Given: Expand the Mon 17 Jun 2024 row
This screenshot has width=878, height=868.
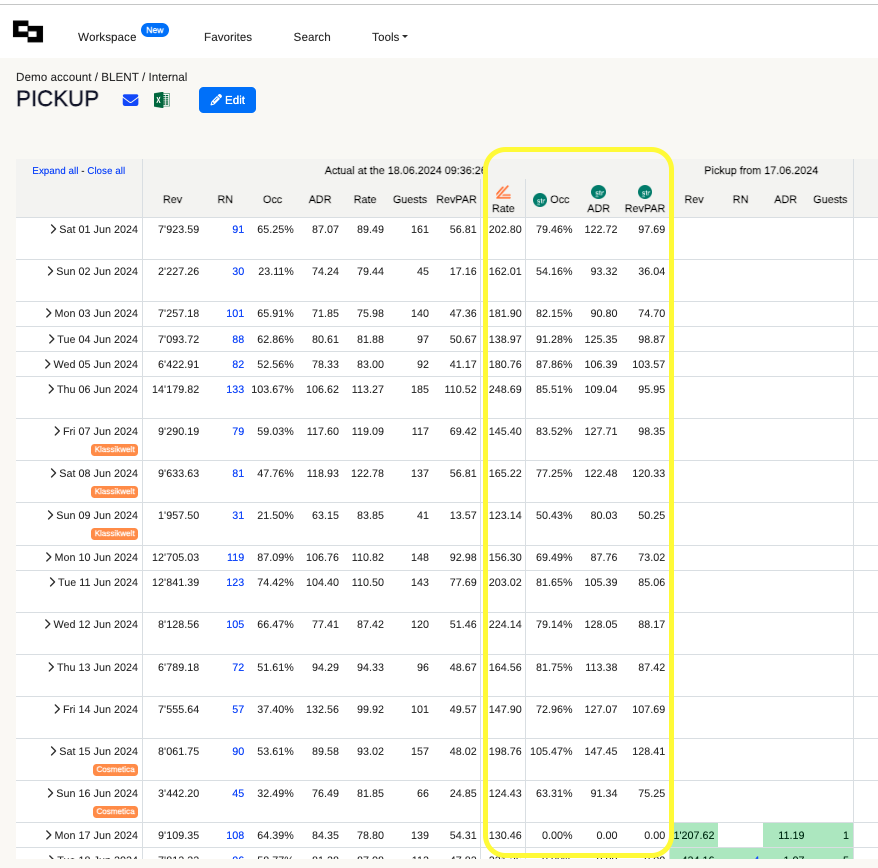Looking at the screenshot, I should tap(48, 835).
